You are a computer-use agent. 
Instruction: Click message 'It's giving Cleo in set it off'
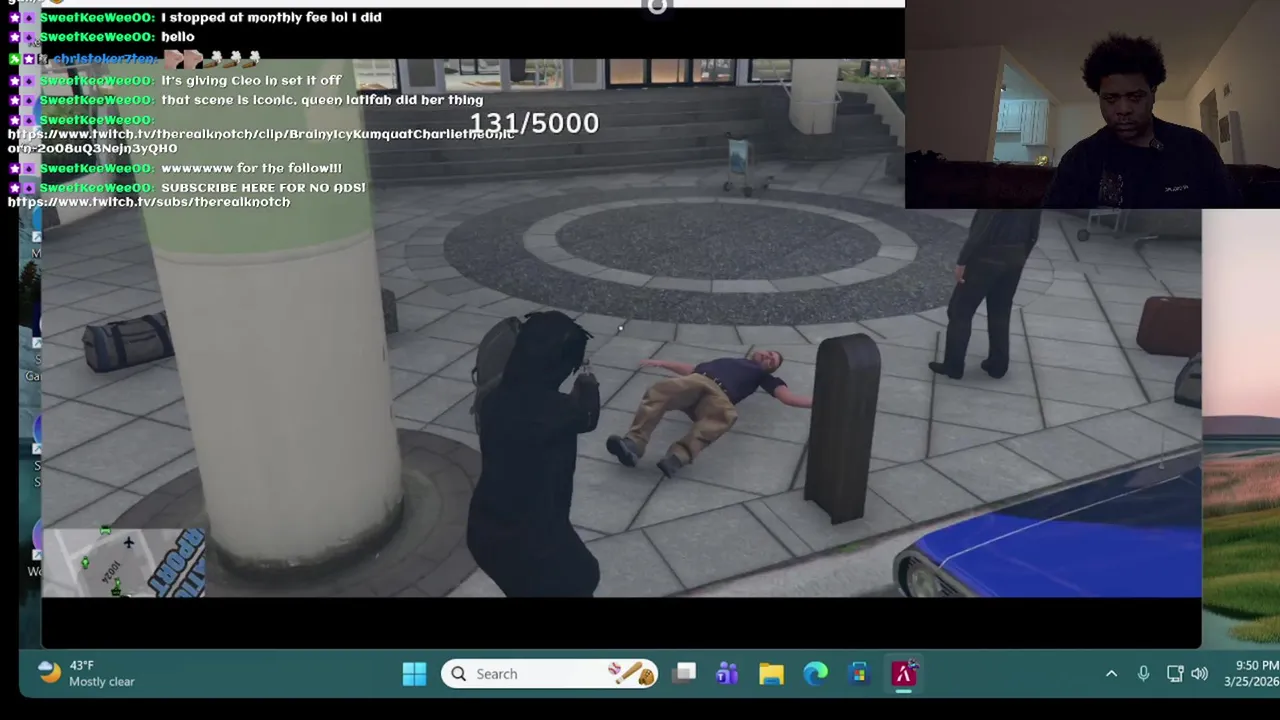pyautogui.click(x=251, y=80)
